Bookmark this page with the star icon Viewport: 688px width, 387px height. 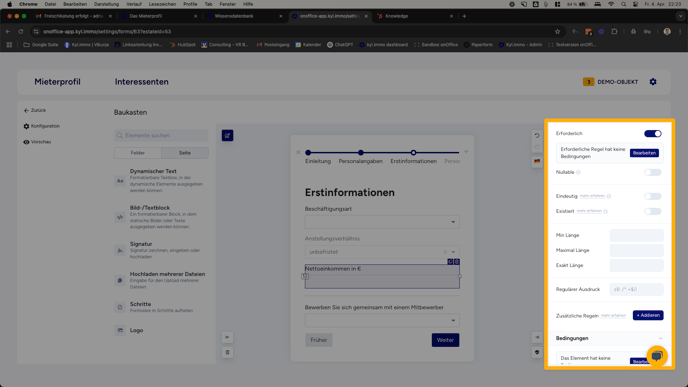coord(557,32)
